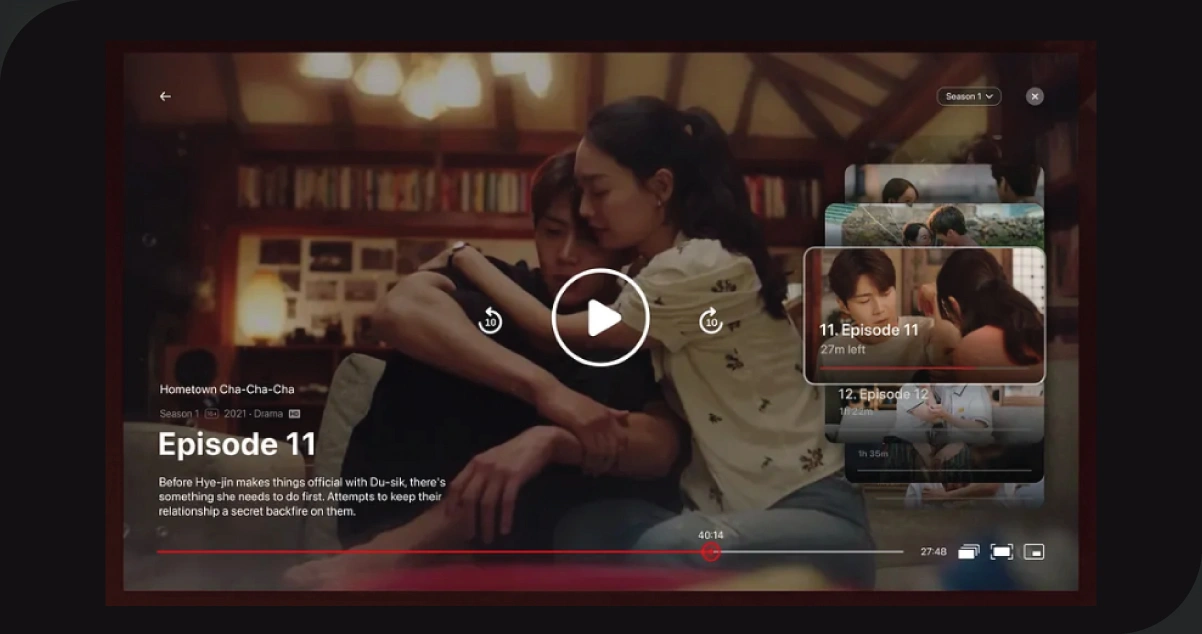Screen dimensions: 1202x634
Task: Click the HD badge next to Drama
Action: click(293, 413)
